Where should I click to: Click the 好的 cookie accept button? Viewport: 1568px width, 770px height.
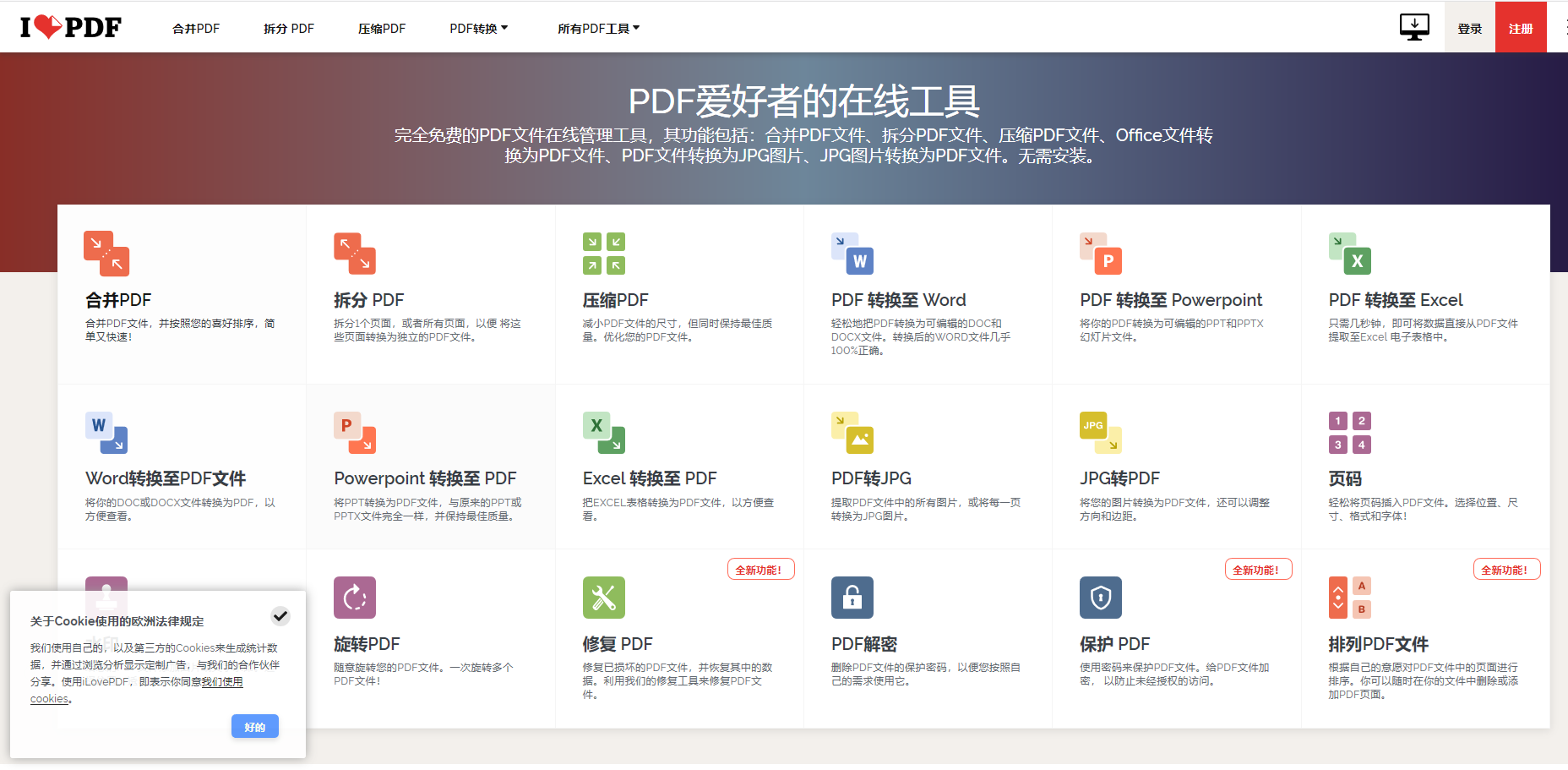255,726
